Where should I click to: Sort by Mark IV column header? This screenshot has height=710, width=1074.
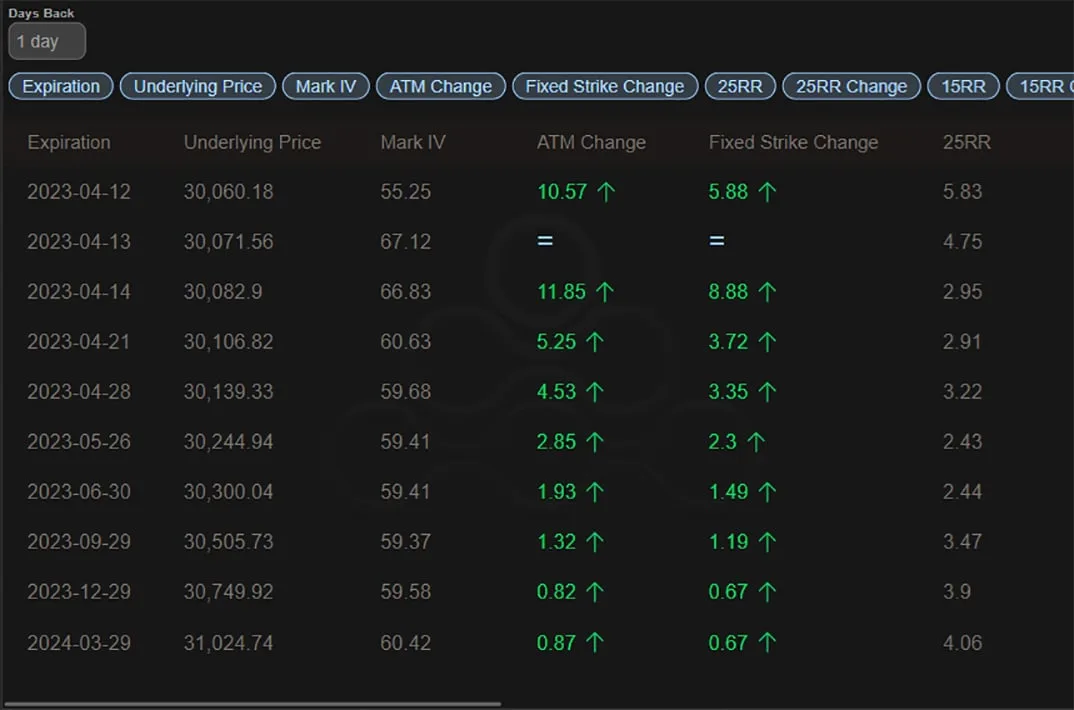(413, 142)
